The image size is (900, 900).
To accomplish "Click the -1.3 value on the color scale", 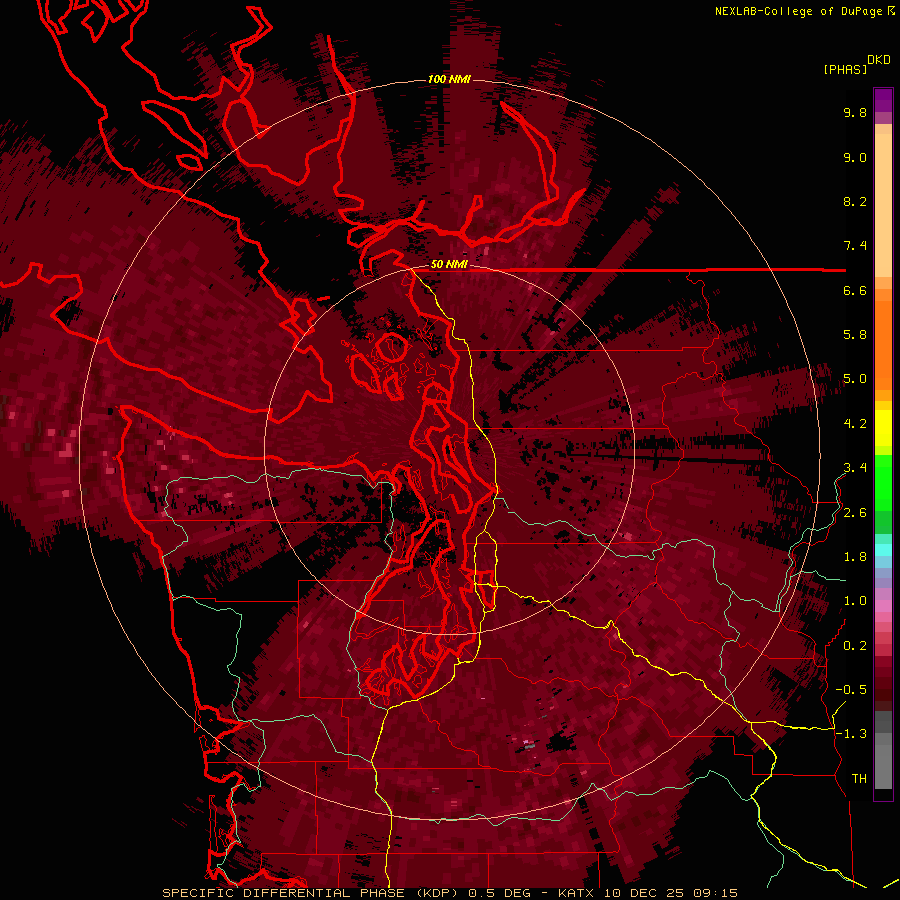I will coord(851,734).
